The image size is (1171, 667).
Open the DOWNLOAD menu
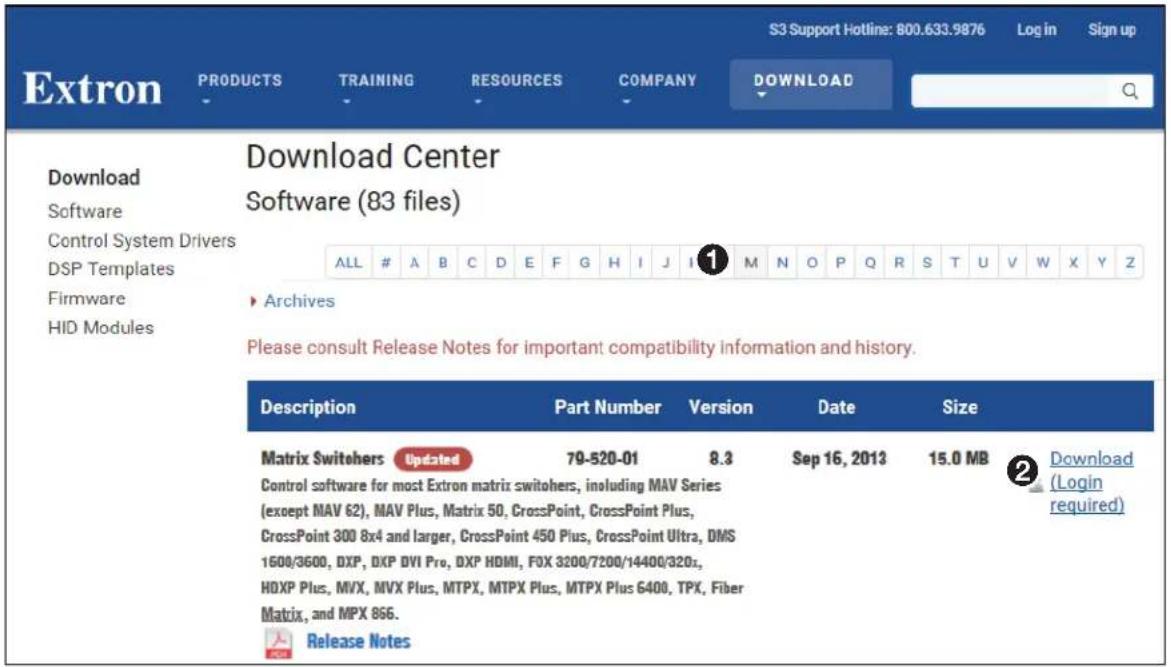pyautogui.click(x=804, y=81)
